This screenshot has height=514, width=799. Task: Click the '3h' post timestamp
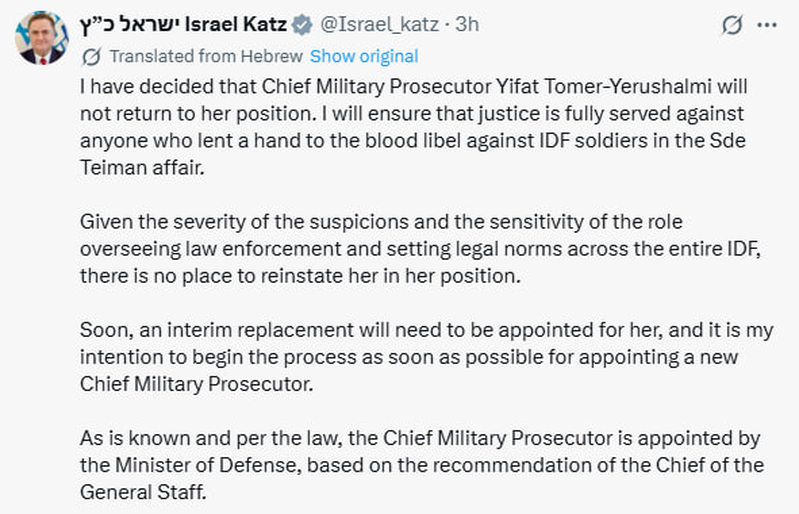click(x=467, y=25)
